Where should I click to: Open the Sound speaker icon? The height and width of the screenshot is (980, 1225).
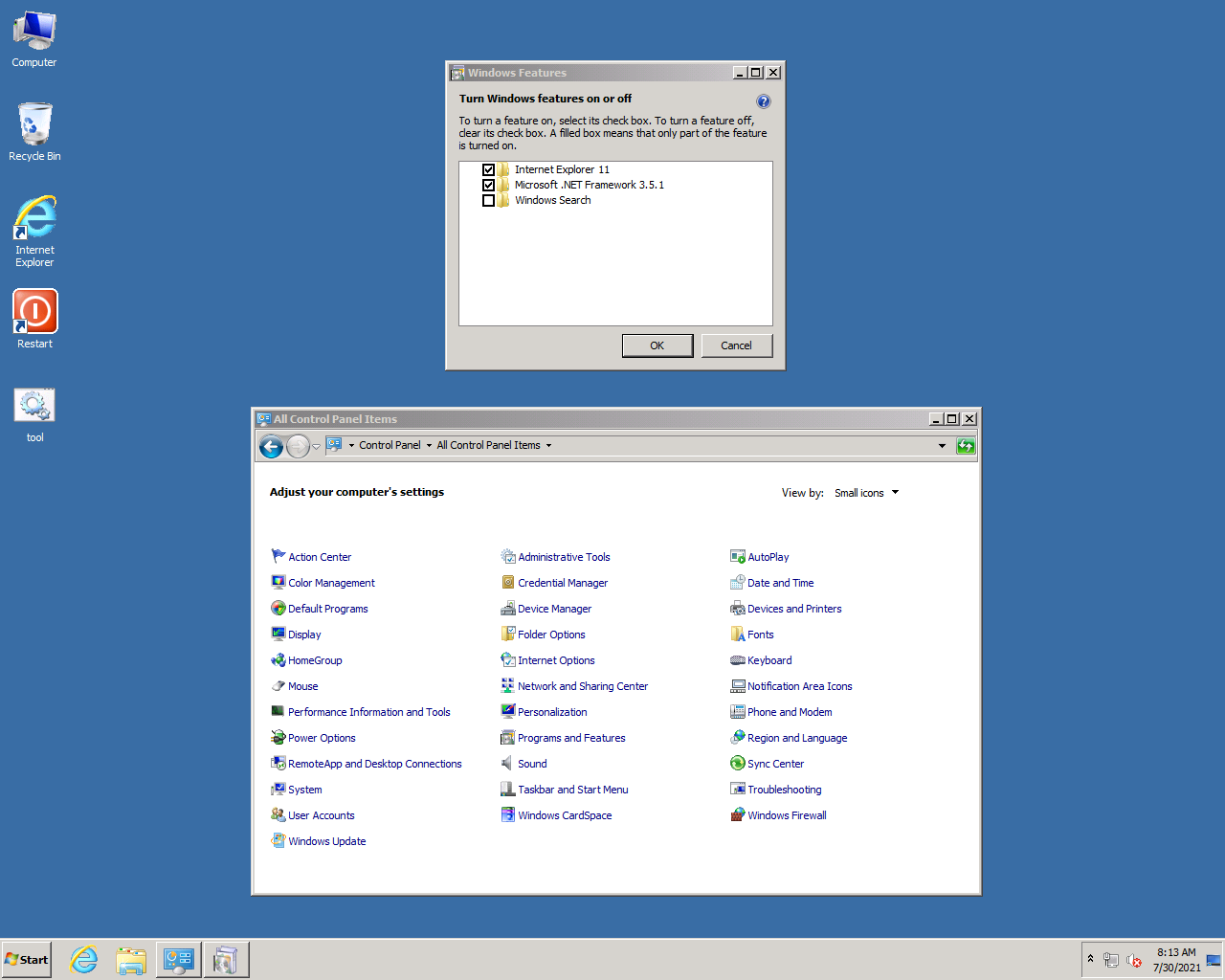pyautogui.click(x=508, y=764)
